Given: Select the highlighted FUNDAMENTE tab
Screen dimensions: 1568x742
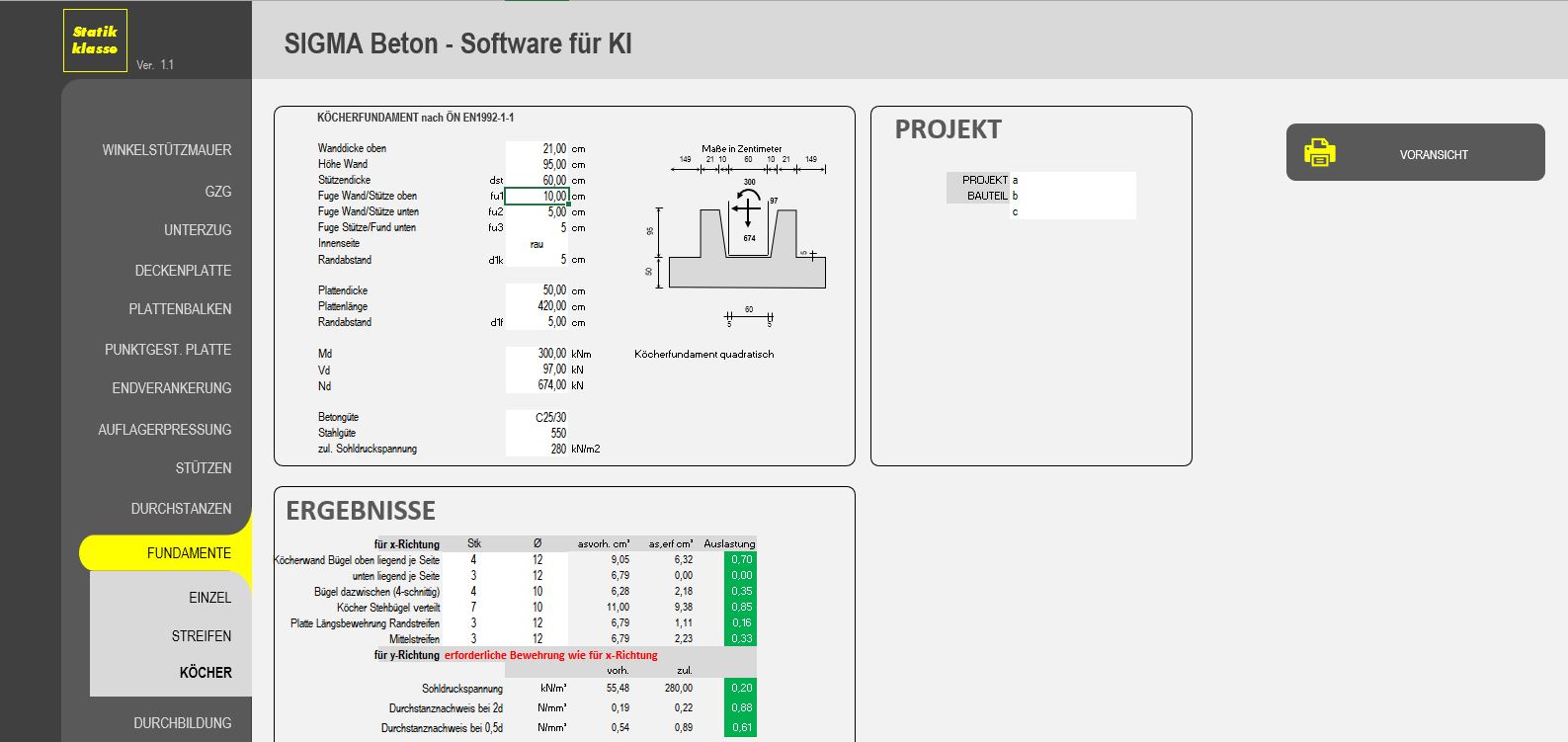Looking at the screenshot, I should [188, 553].
